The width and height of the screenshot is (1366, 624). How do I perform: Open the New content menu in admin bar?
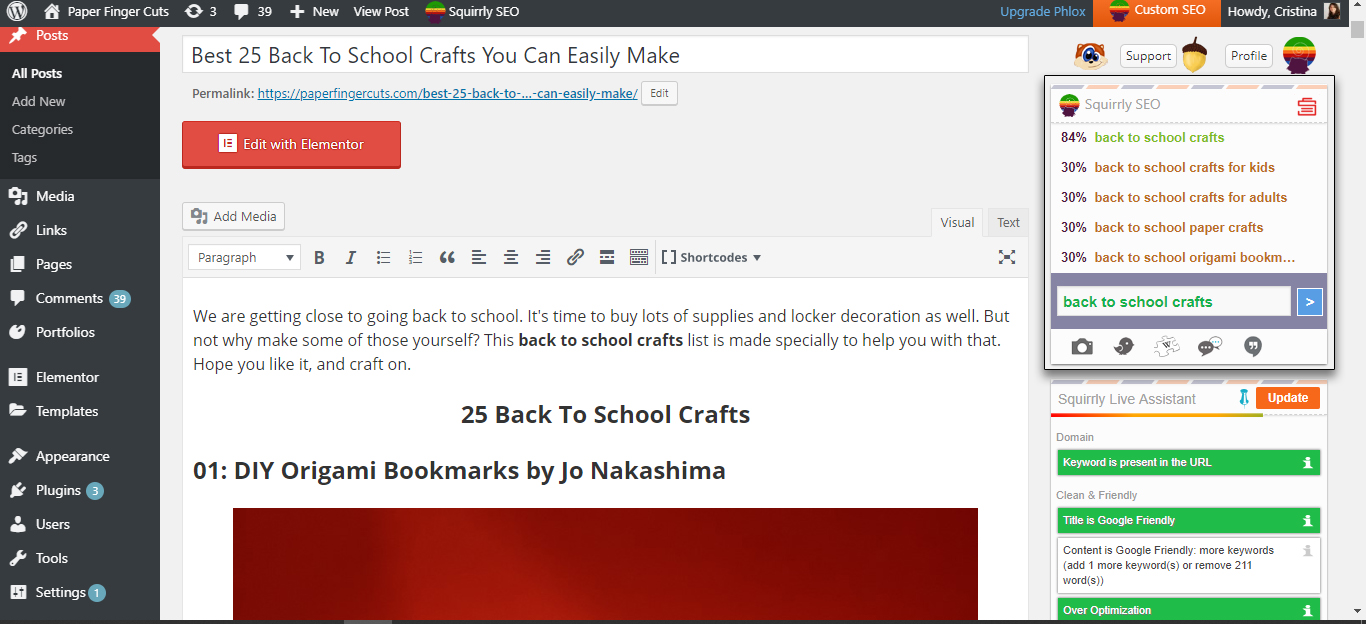[314, 11]
